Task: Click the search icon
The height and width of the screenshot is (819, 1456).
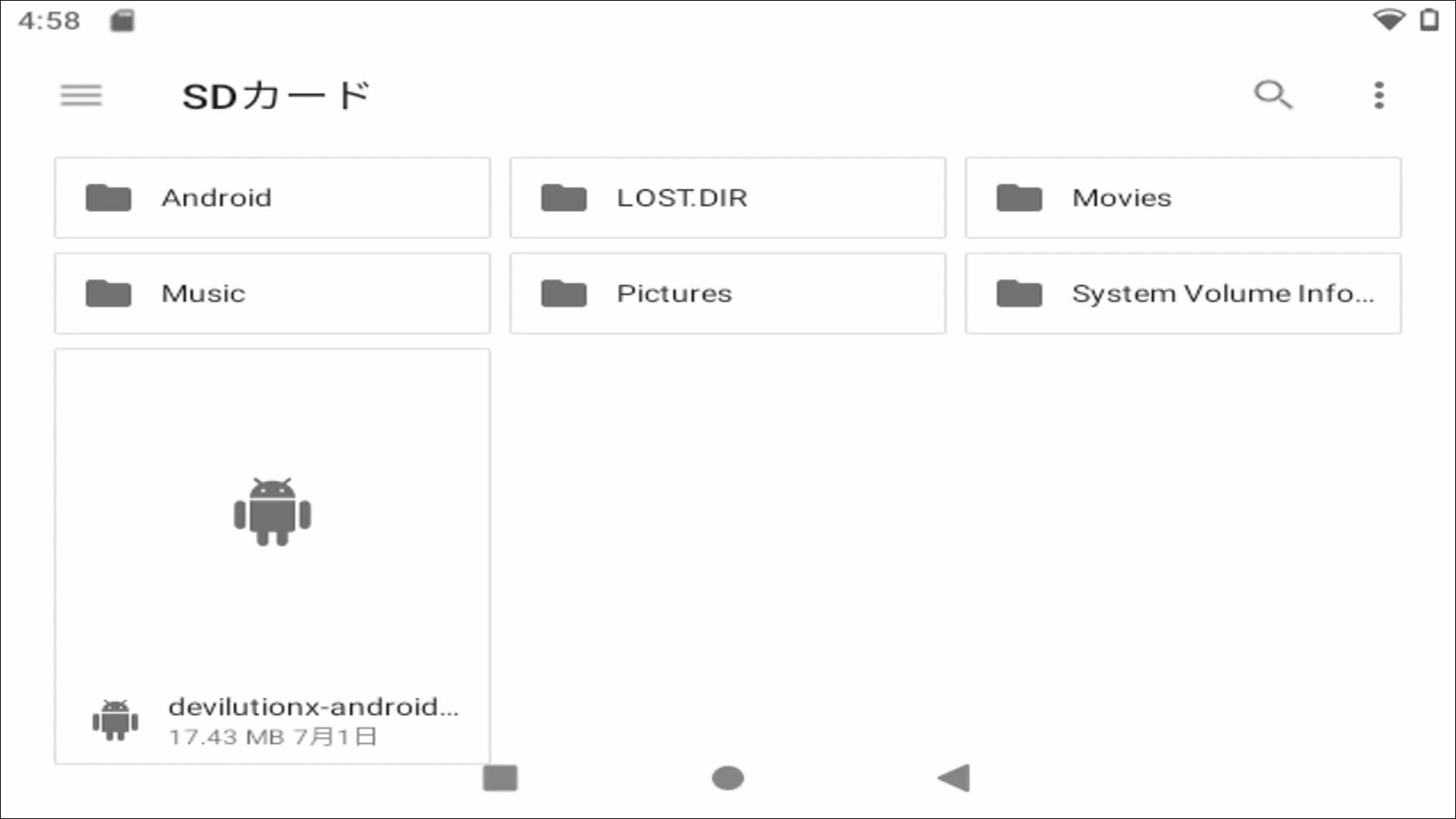Action: point(1273,95)
